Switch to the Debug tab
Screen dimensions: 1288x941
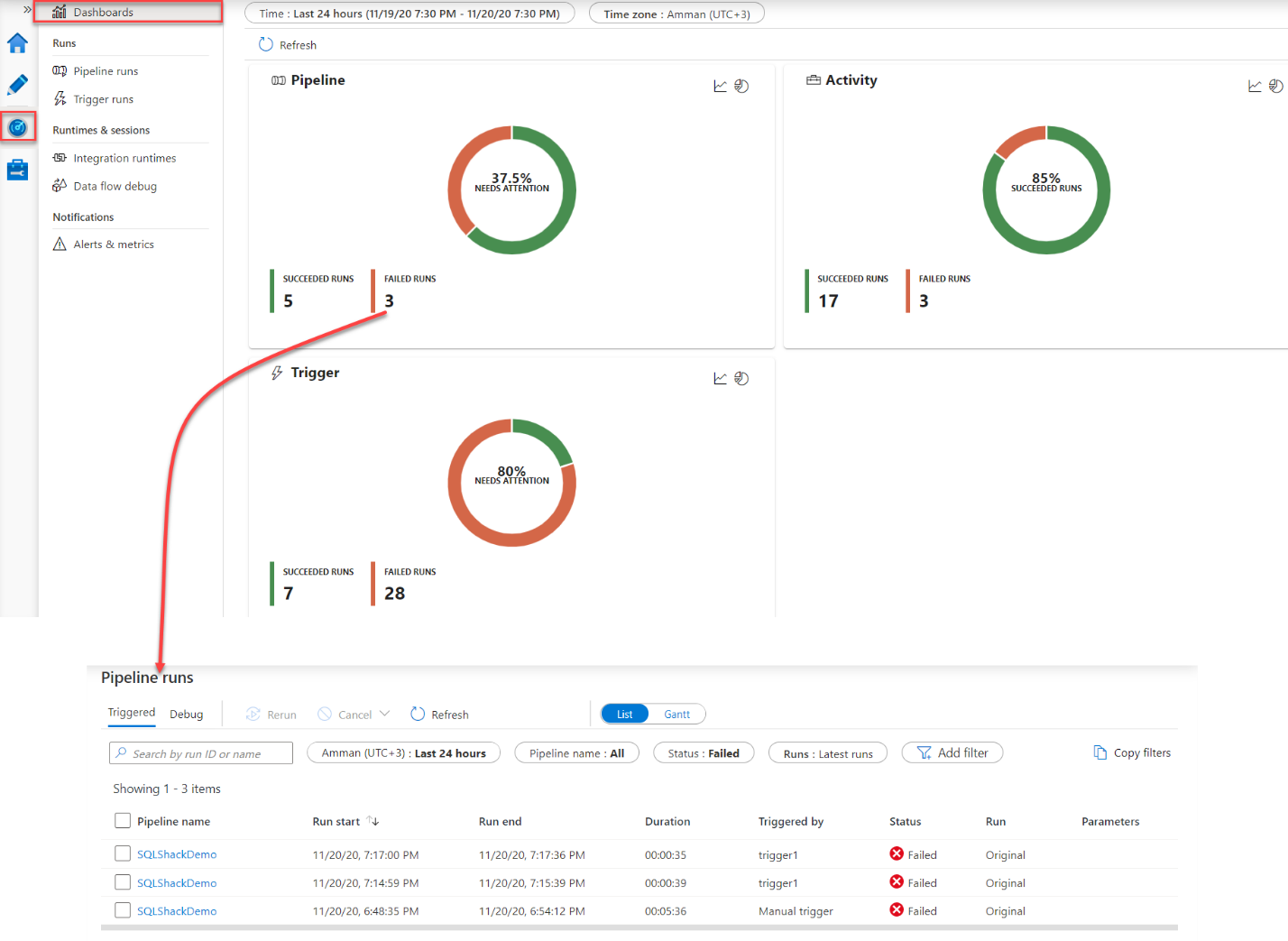(x=186, y=715)
